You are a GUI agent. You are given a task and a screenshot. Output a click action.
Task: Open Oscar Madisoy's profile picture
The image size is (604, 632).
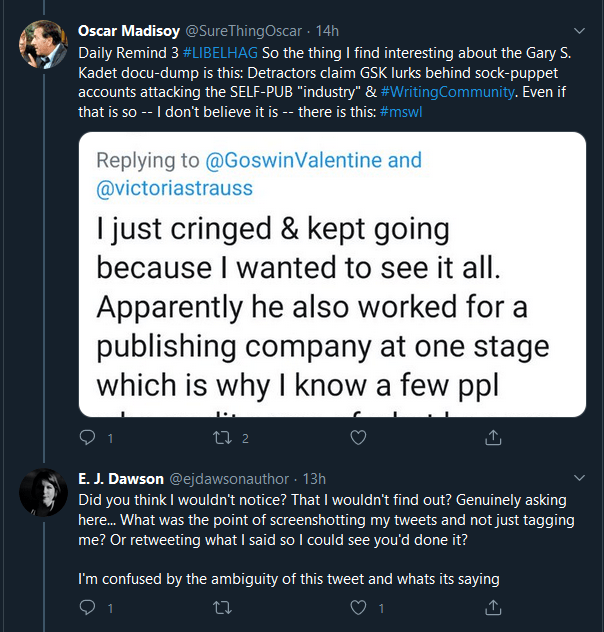44,44
